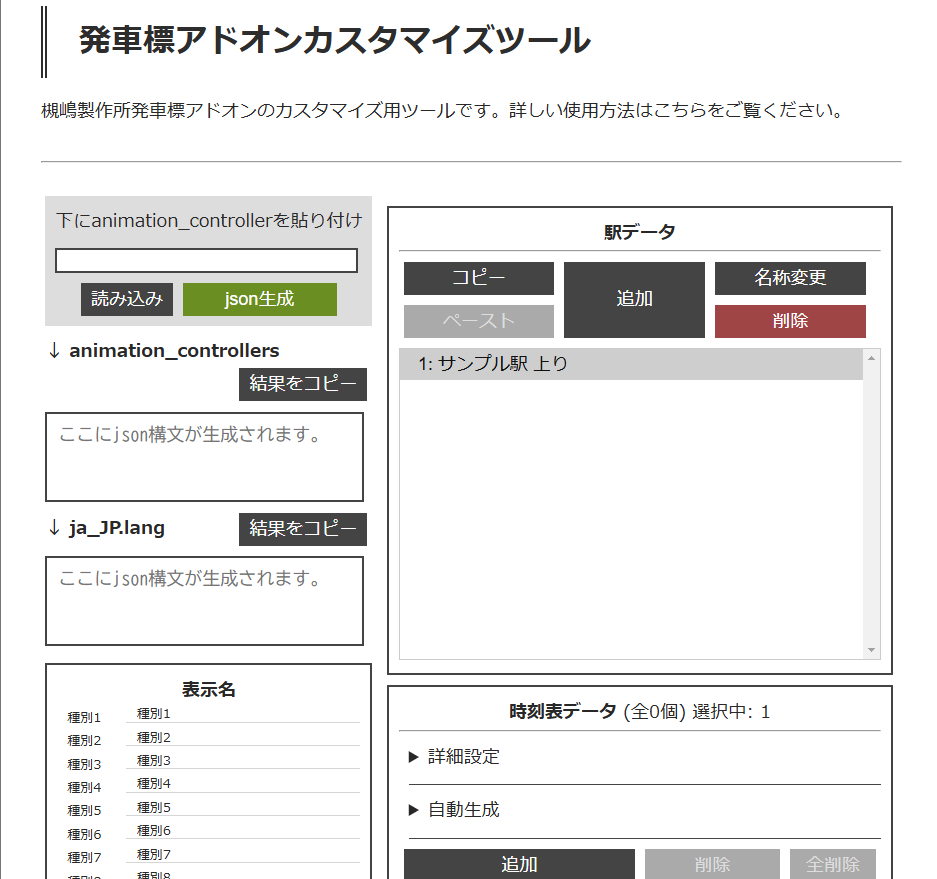The image size is (937, 879).
Task: Click the 読み込み load button
Action: click(x=127, y=299)
